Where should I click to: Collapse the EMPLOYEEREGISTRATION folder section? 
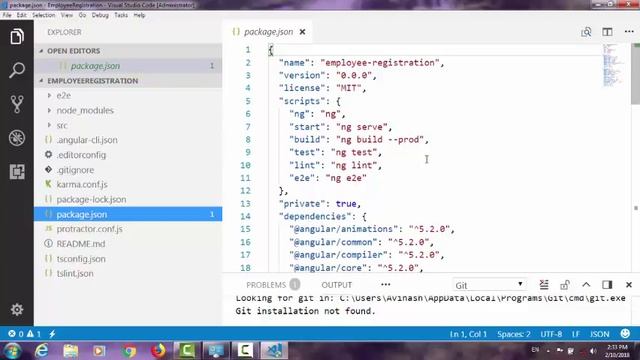click(128, 81)
